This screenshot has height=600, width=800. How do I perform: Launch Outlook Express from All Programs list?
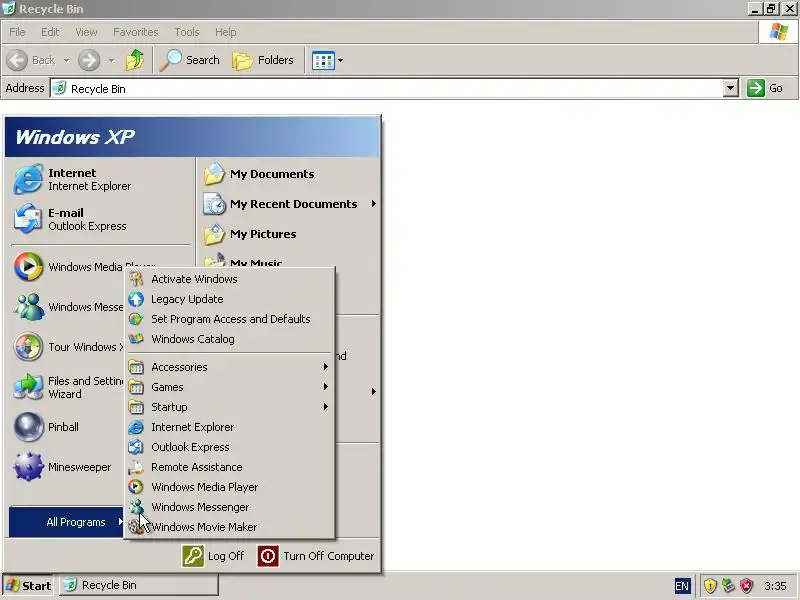coord(231,447)
